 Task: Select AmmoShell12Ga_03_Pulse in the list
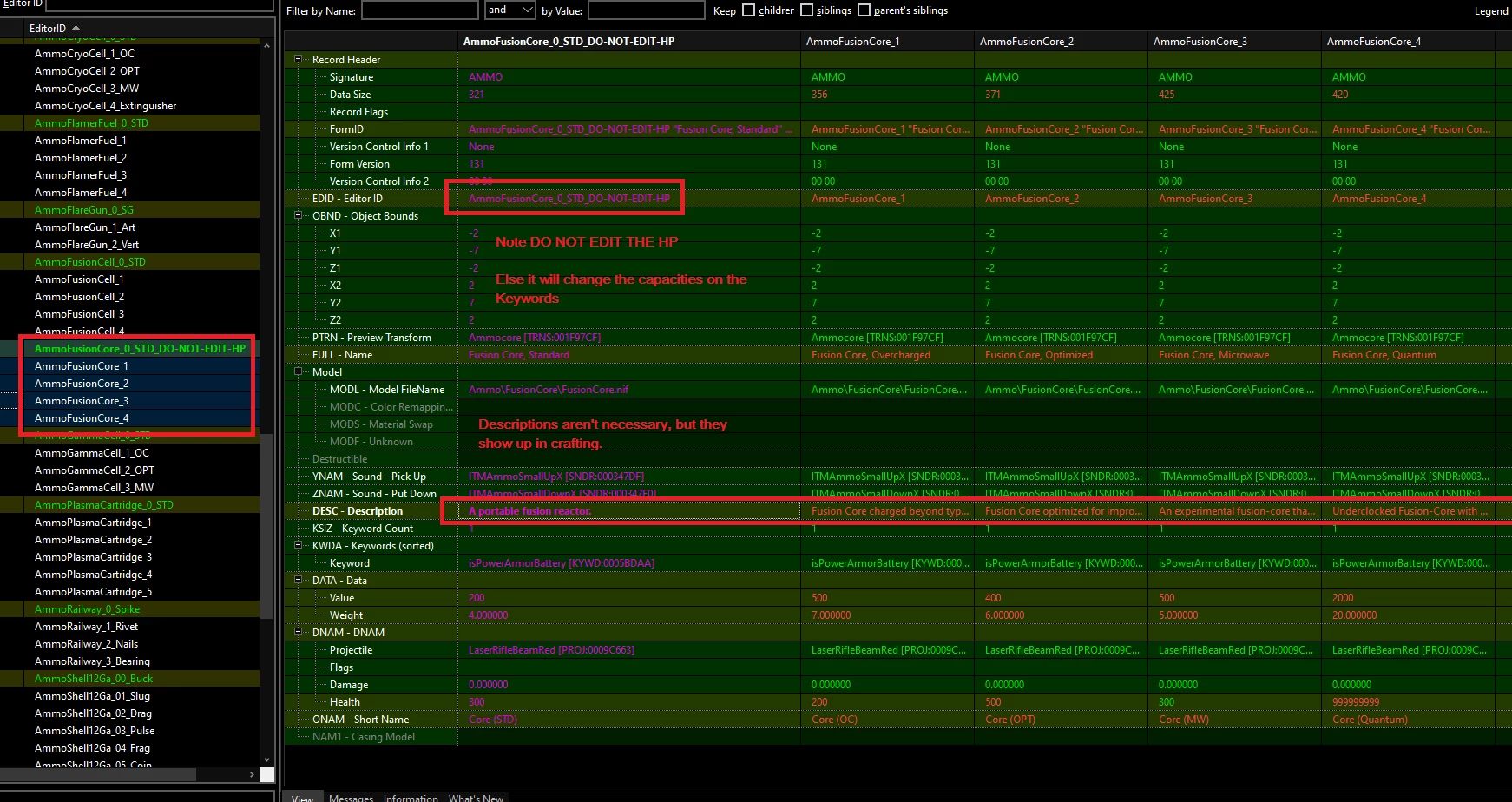point(94,731)
